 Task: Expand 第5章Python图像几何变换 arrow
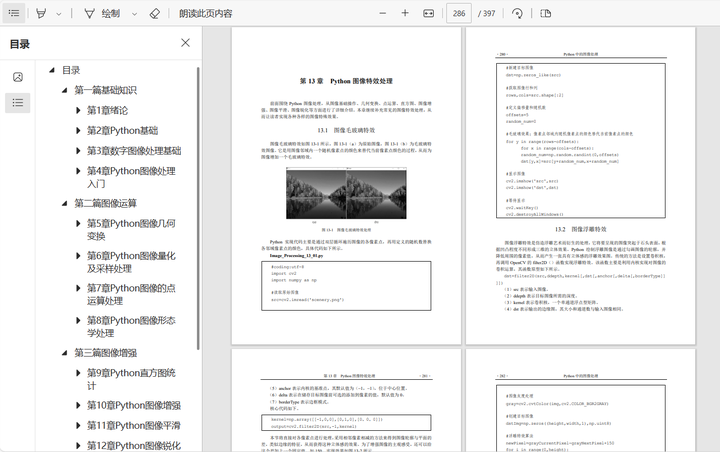(x=78, y=223)
